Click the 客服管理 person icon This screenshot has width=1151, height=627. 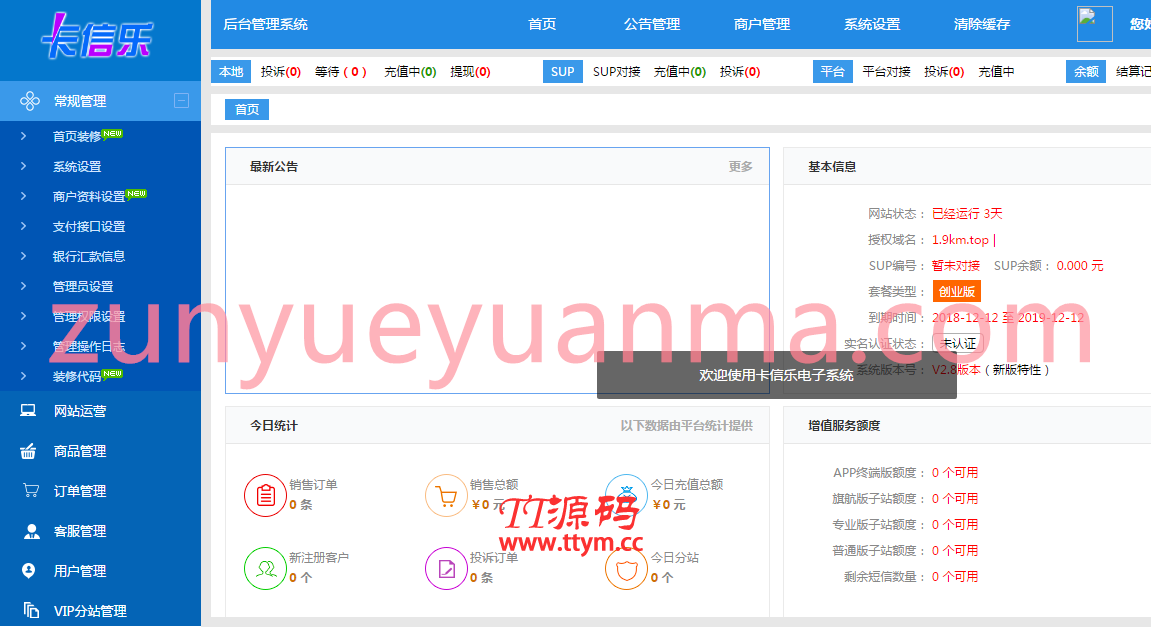pos(32,531)
